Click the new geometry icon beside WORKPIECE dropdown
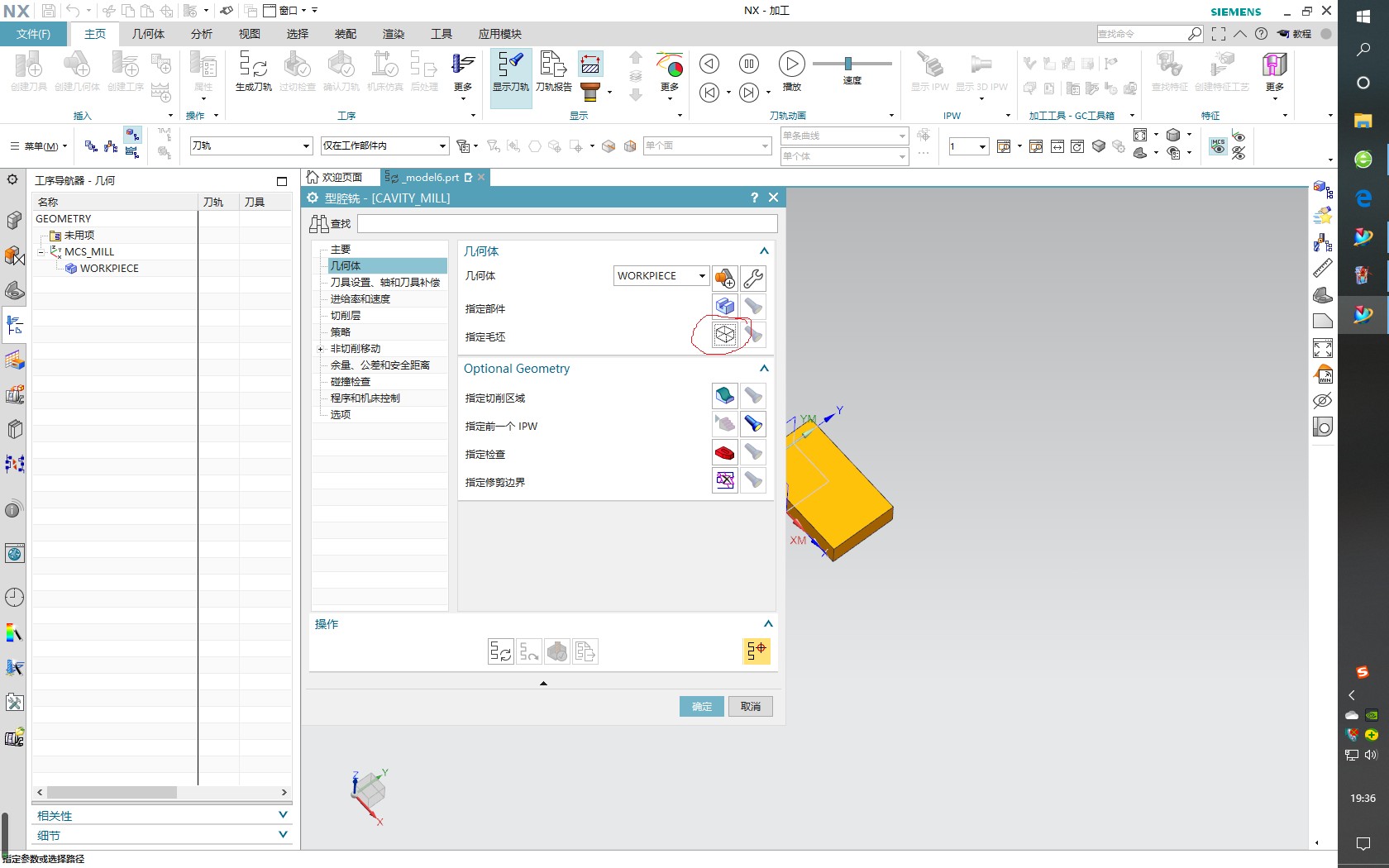1389x868 pixels. pos(724,278)
